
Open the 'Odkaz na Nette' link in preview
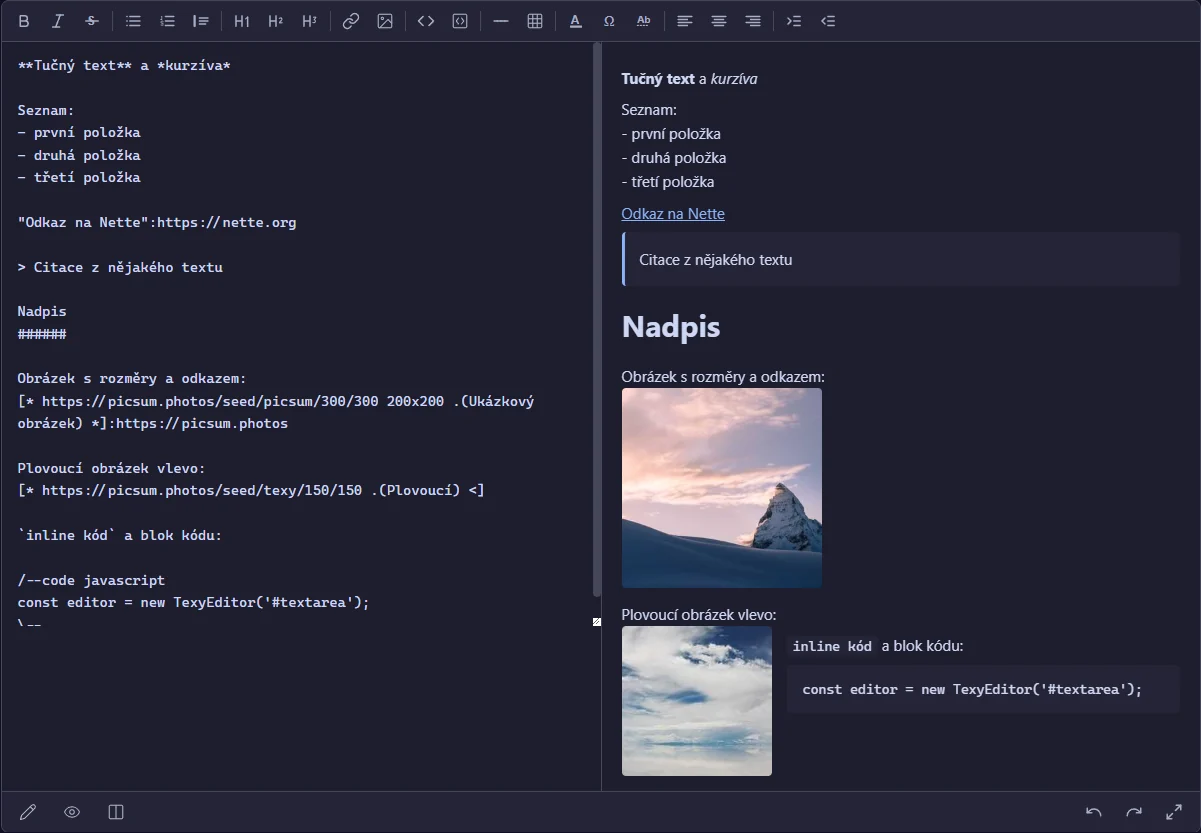click(673, 214)
